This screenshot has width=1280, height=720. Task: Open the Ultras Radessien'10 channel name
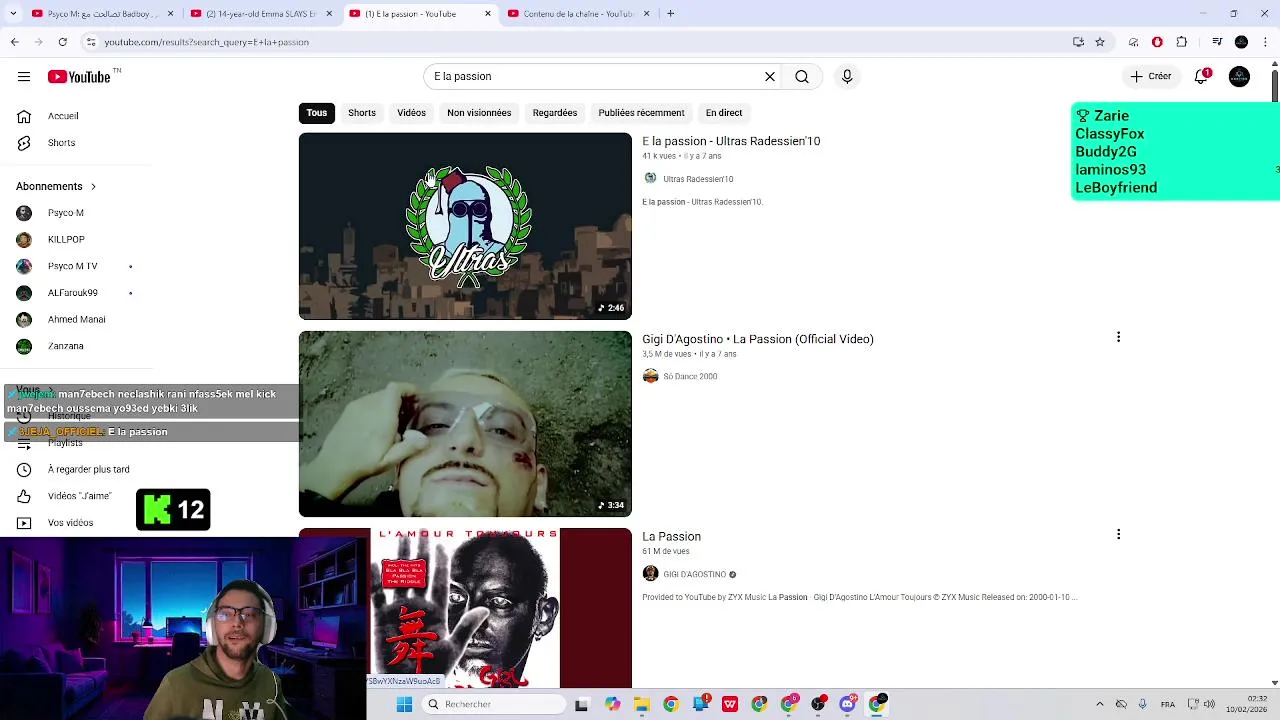(698, 179)
